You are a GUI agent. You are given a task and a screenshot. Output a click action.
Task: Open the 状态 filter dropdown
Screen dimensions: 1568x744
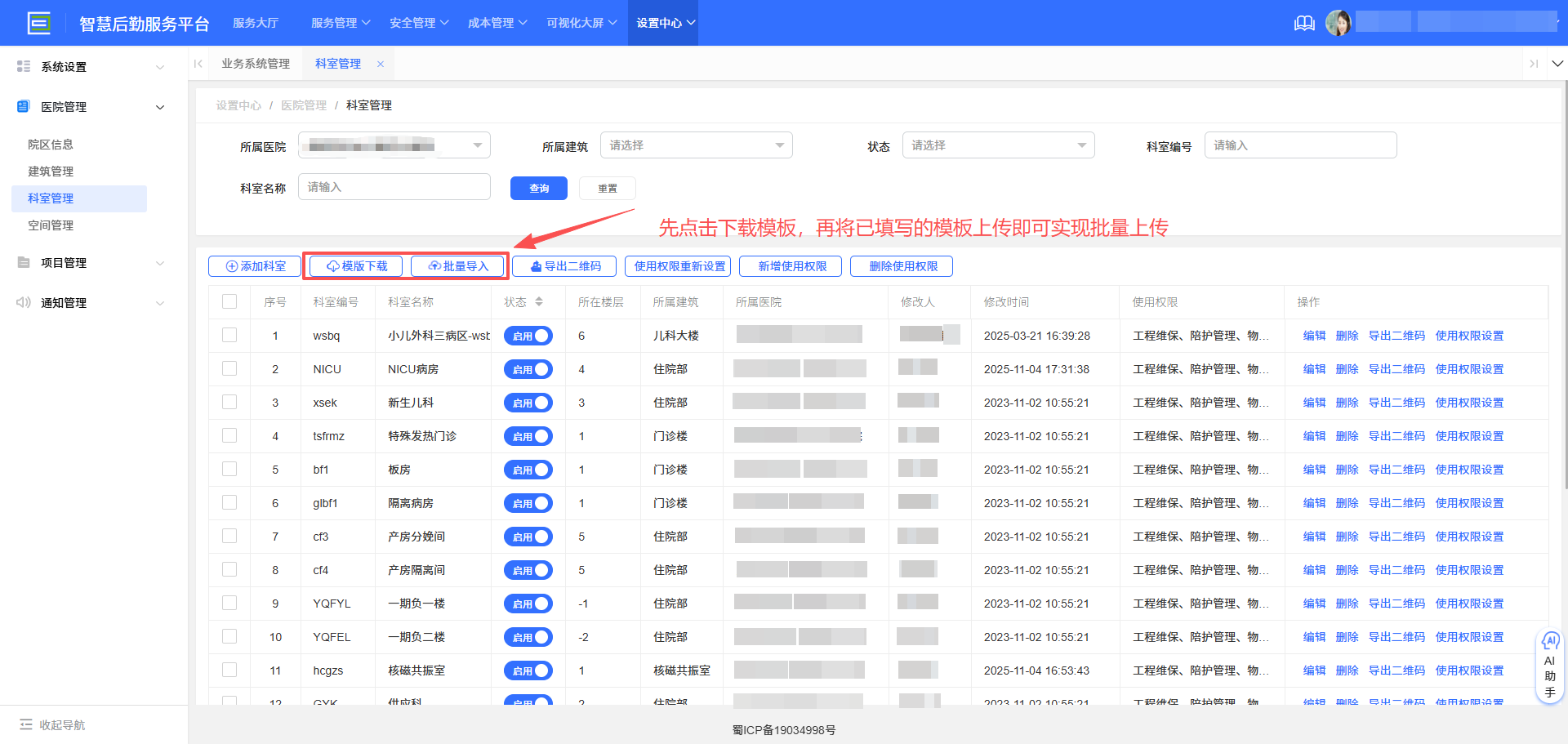[998, 145]
